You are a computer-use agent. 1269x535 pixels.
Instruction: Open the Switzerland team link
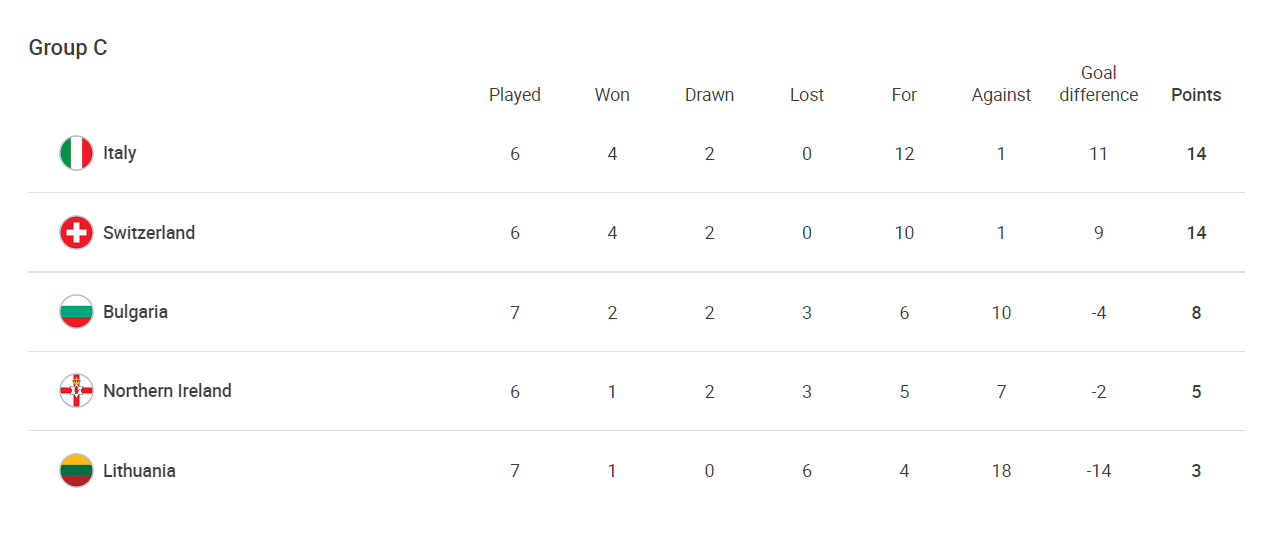coord(149,233)
